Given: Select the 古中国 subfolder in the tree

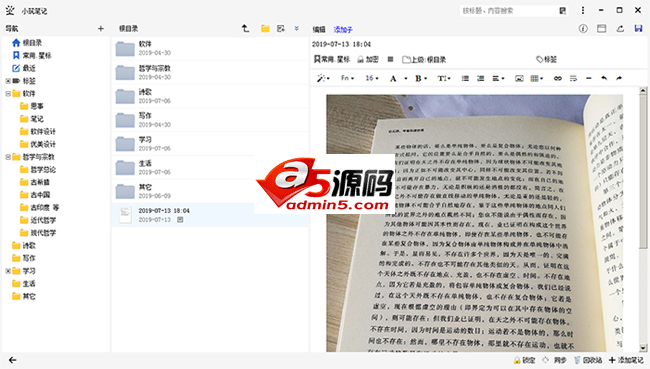Looking at the screenshot, I should (x=35, y=195).
